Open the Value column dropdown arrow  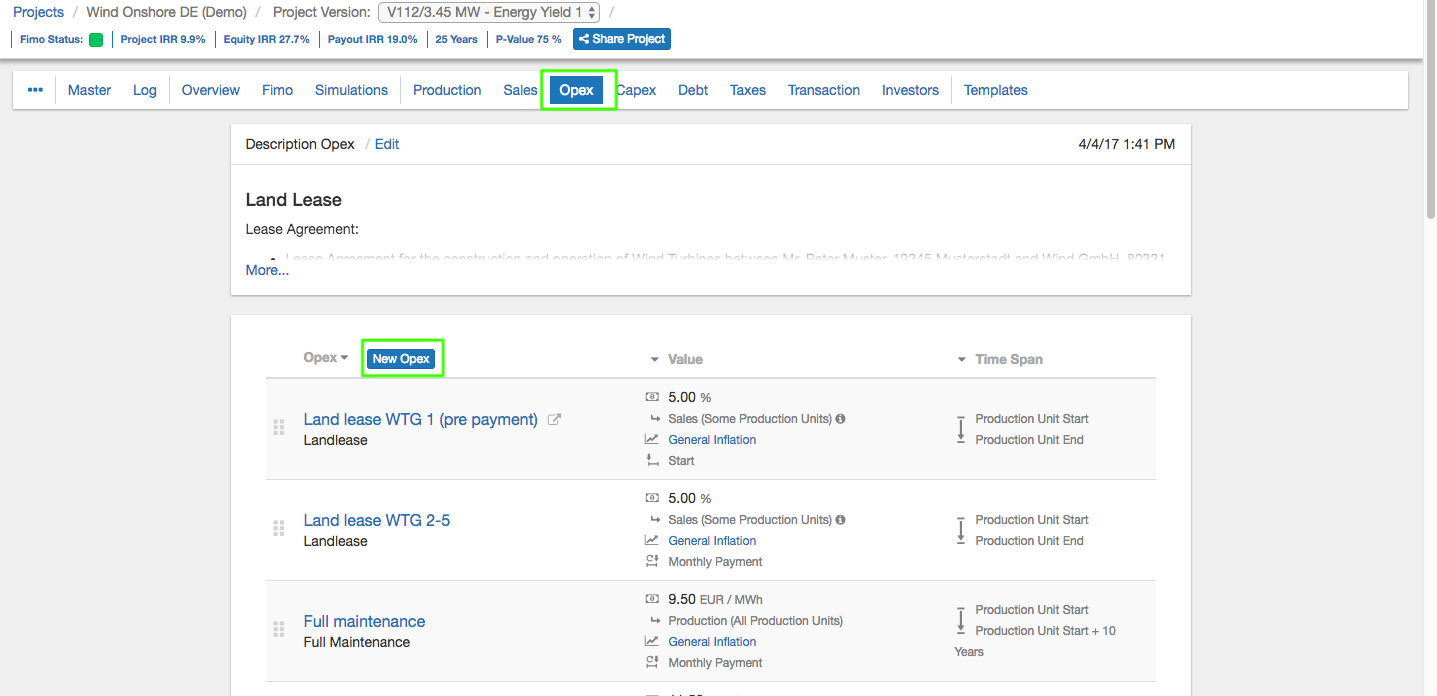655,360
